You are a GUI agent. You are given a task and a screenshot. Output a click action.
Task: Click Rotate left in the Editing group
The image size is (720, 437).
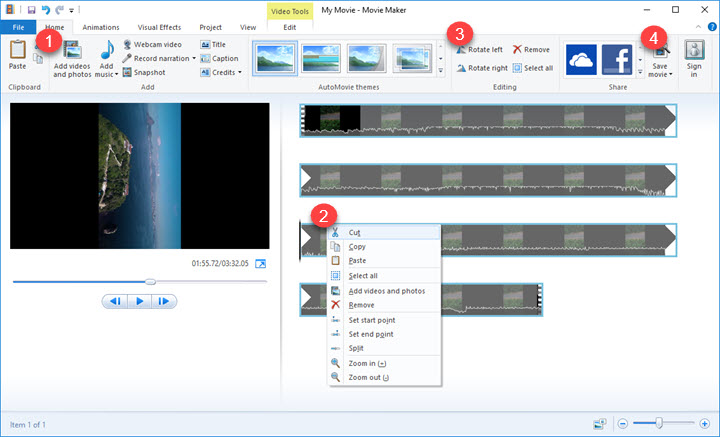479,50
